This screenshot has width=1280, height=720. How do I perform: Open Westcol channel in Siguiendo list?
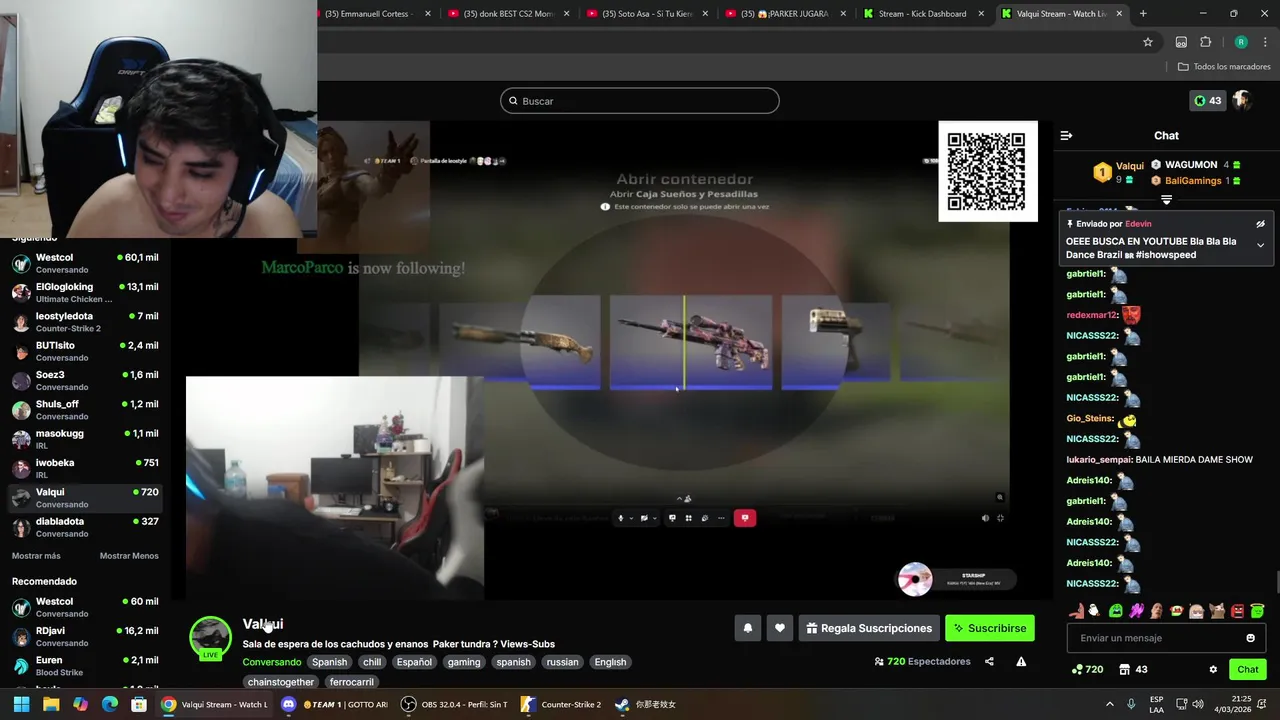tap(85, 263)
